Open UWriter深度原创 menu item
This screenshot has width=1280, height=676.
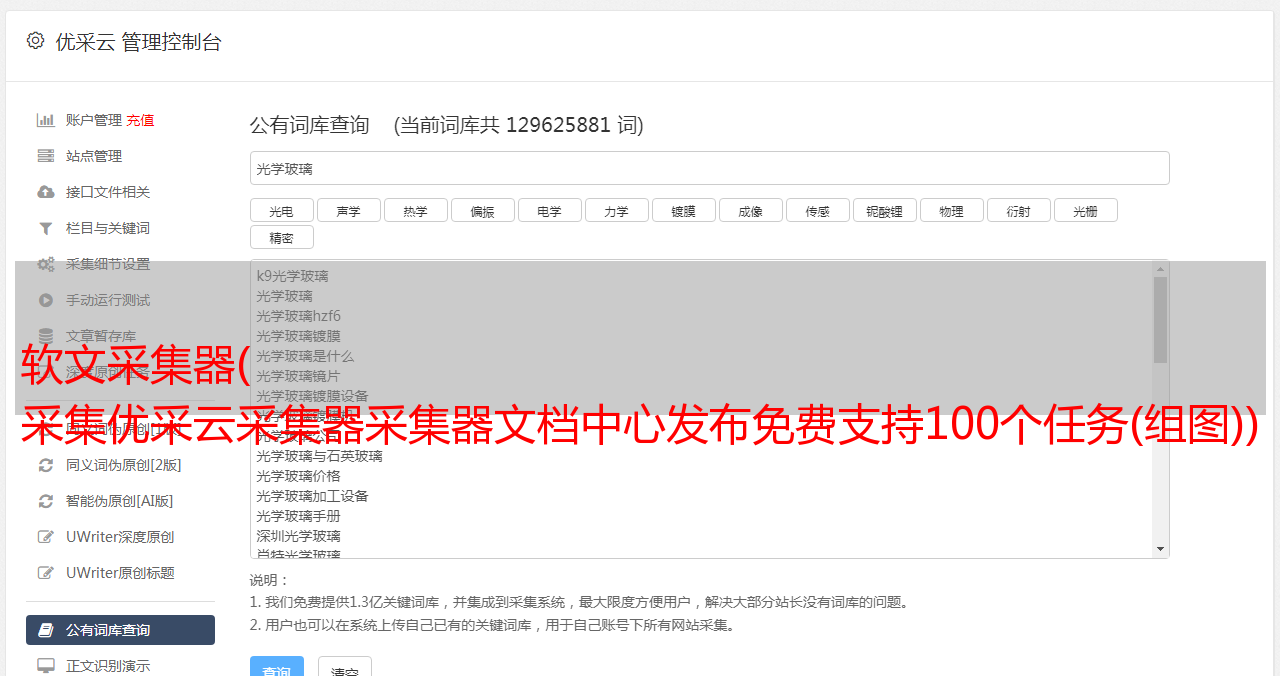click(120, 537)
